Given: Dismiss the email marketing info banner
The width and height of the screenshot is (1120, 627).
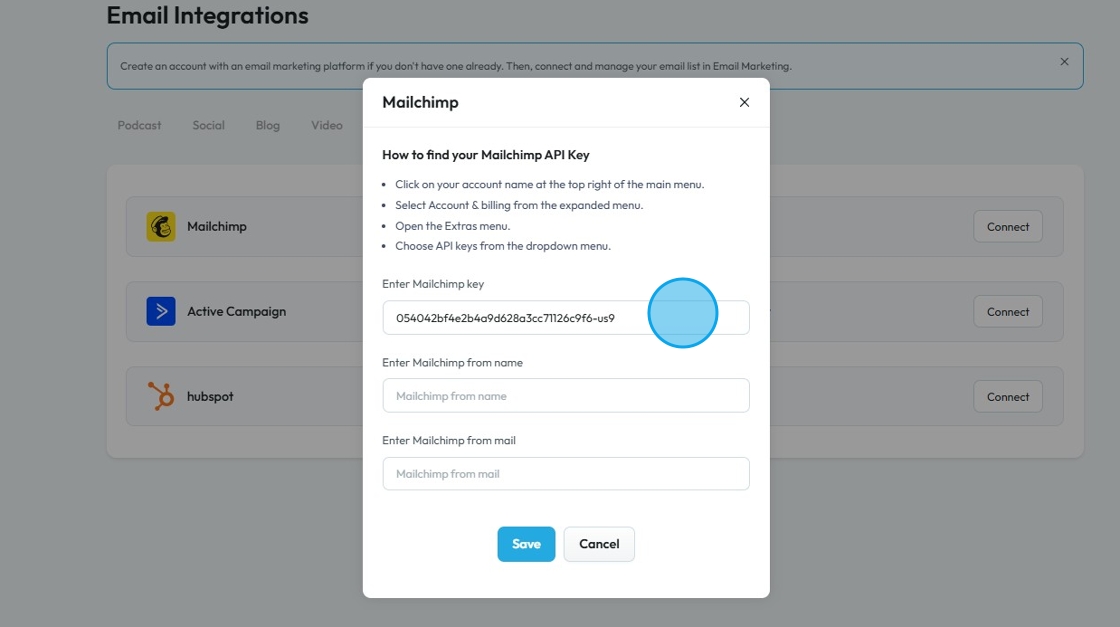Looking at the screenshot, I should pos(1064,62).
